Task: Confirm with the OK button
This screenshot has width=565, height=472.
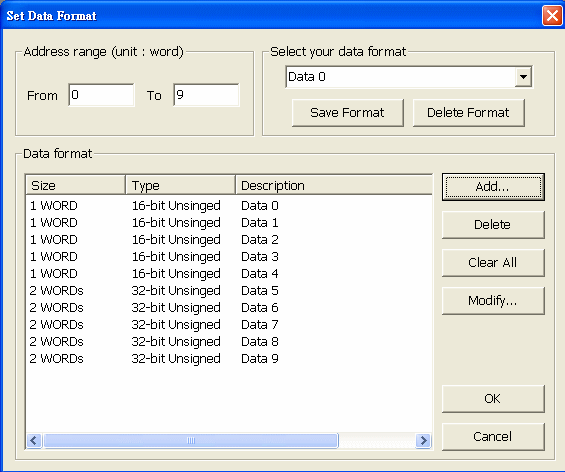Action: pos(493,399)
